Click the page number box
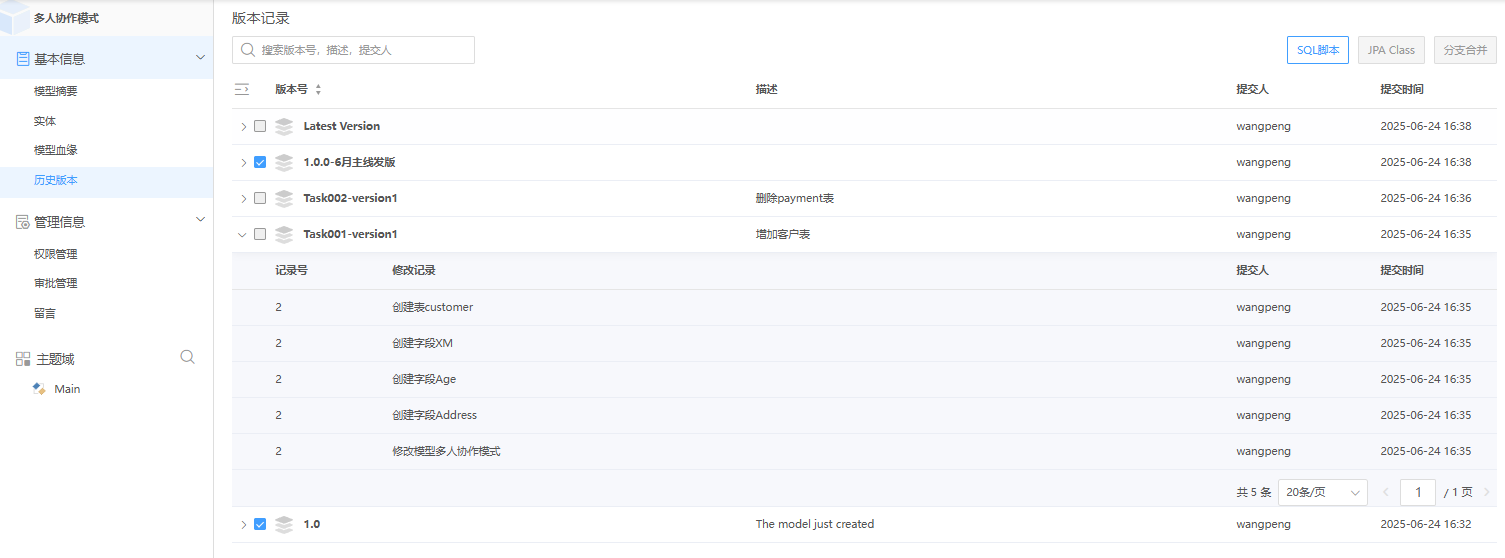The height and width of the screenshot is (558, 1505). pos(1418,492)
